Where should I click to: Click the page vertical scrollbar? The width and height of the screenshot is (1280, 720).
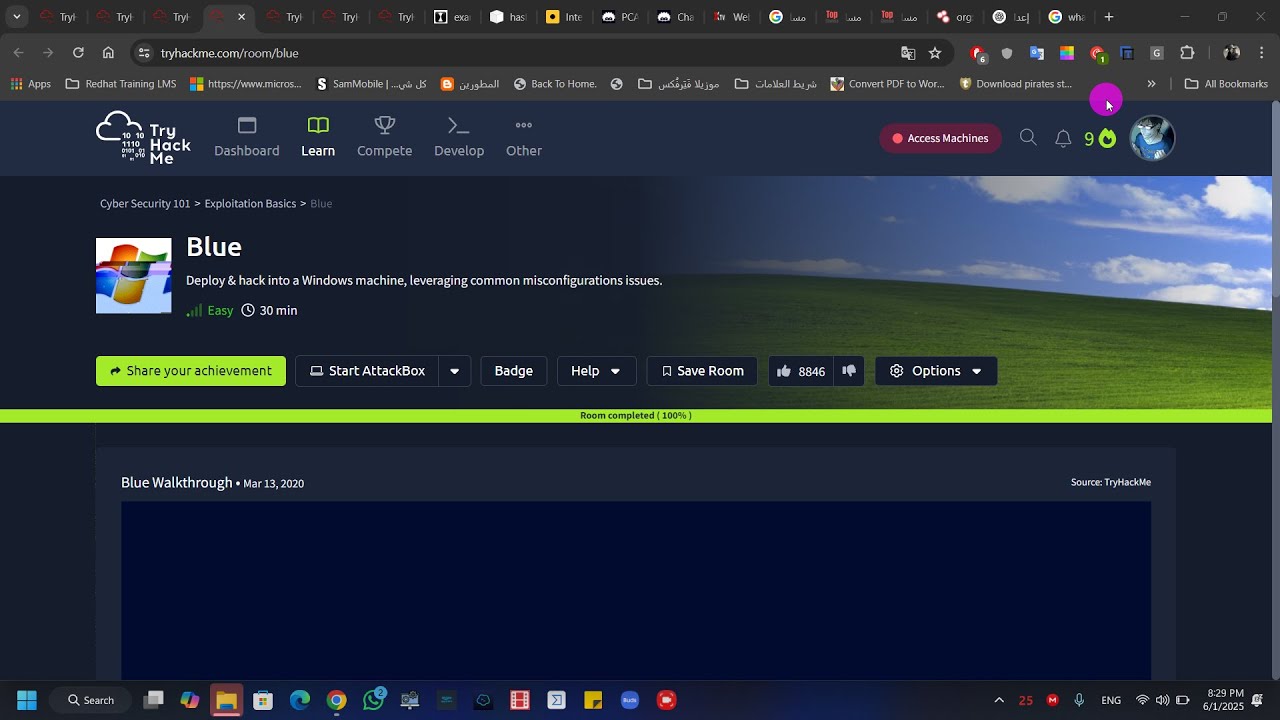[1276, 200]
